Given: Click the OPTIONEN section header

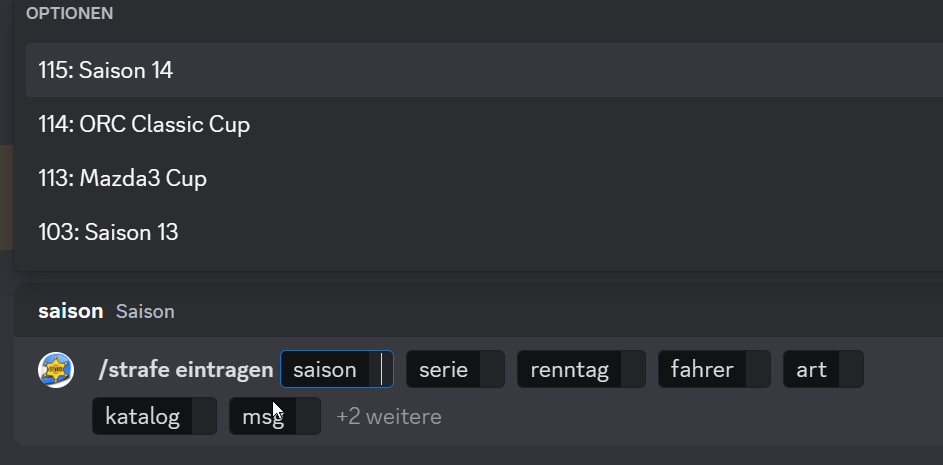Looking at the screenshot, I should [x=69, y=13].
